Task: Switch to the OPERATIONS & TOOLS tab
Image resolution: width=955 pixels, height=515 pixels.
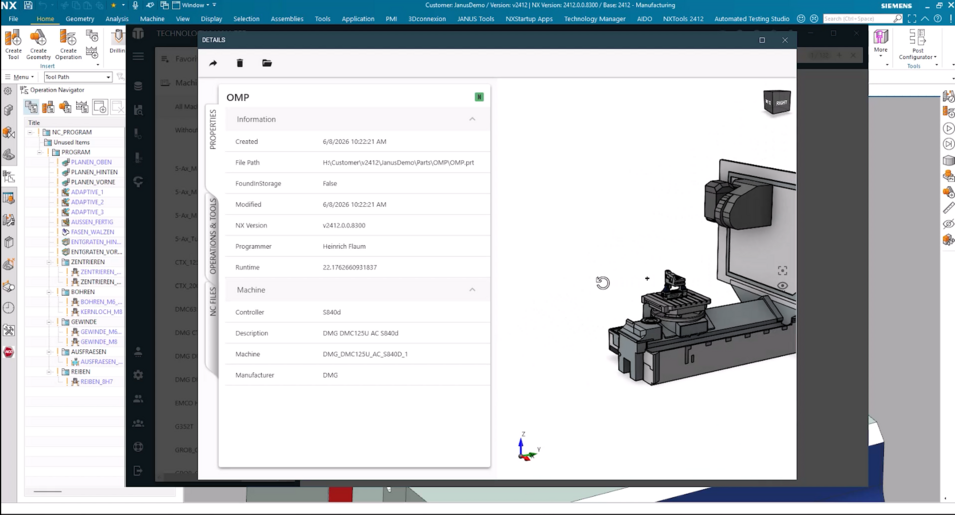Action: point(213,236)
